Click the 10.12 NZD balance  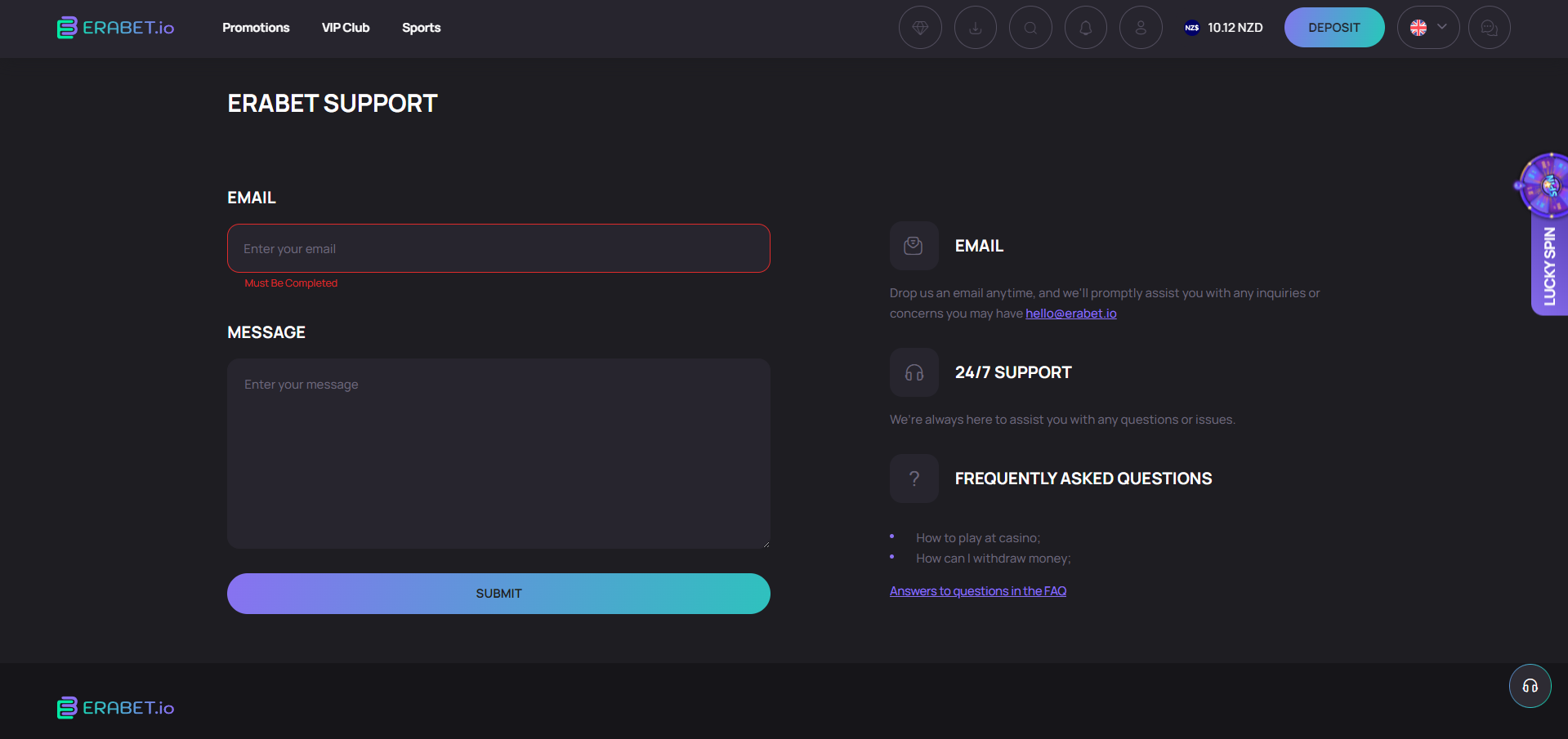[x=1235, y=28]
